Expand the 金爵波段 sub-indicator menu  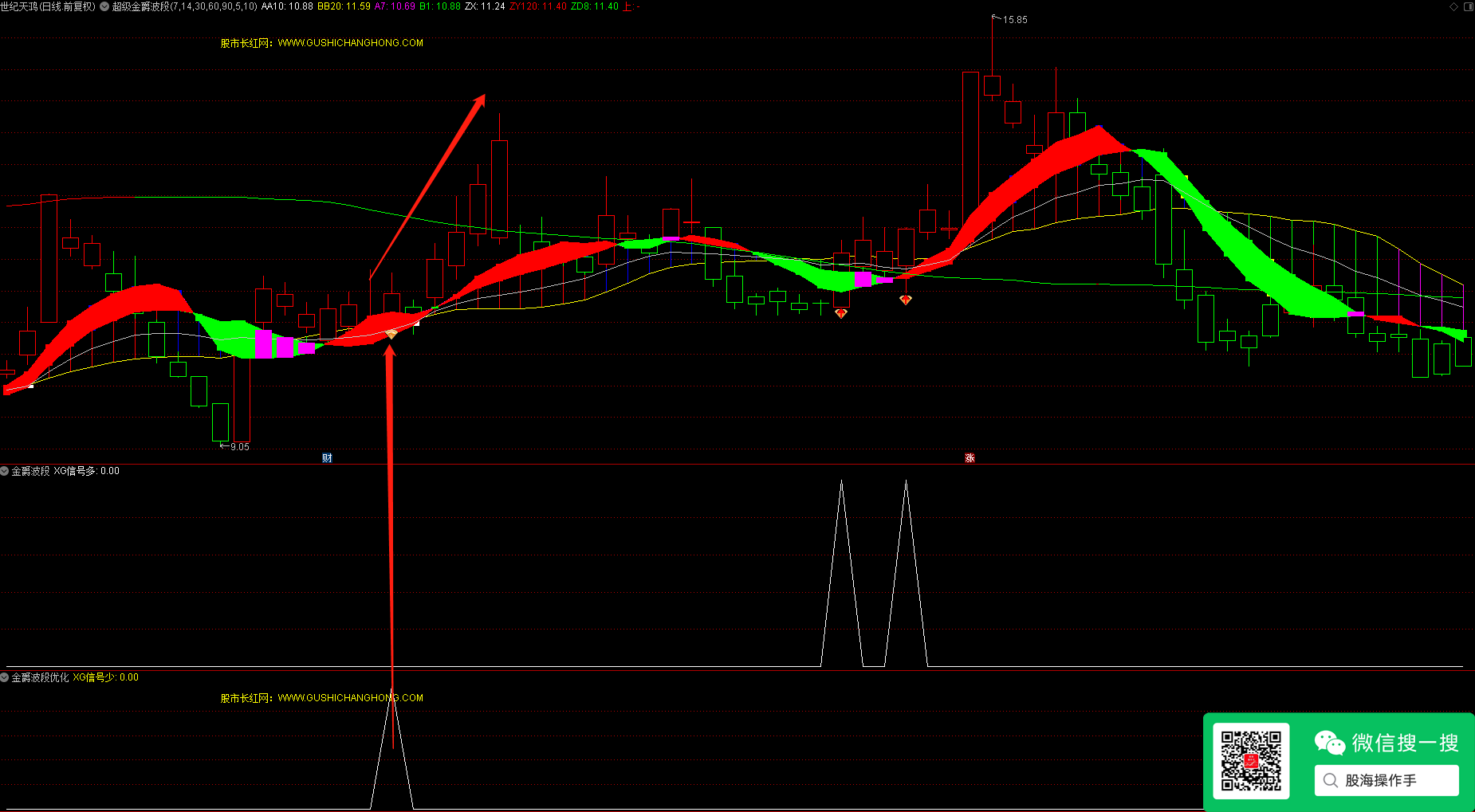5,471
